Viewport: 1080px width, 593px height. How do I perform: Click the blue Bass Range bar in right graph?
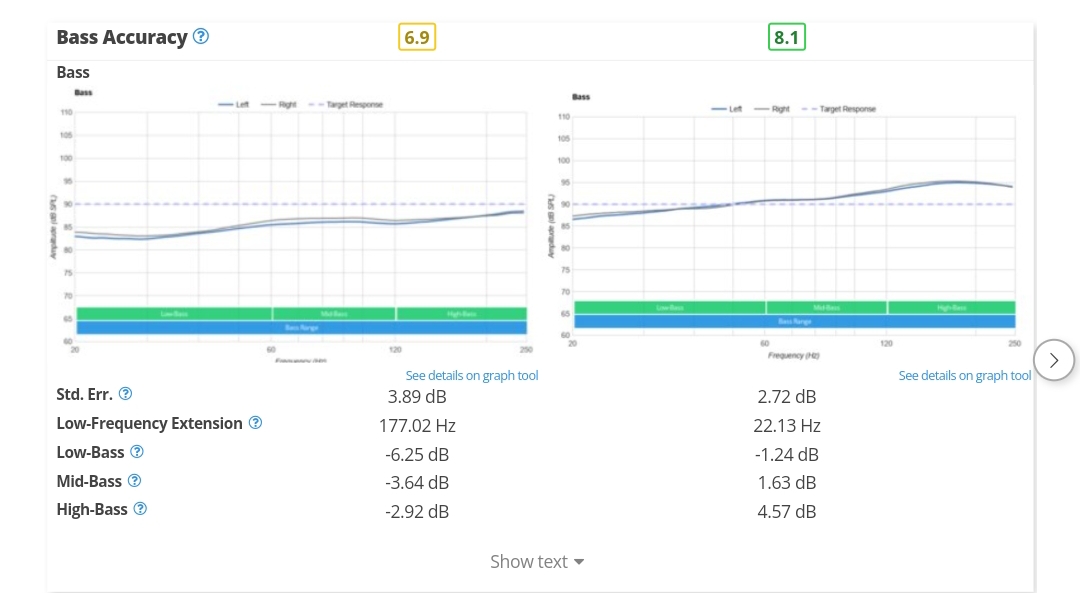tap(794, 322)
